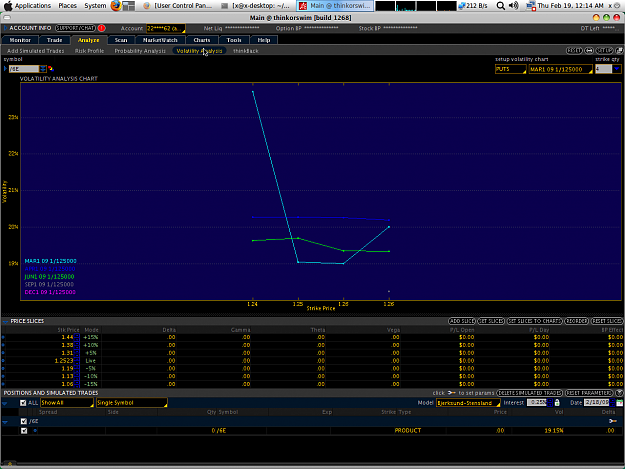Click the Applications menu logo icon

(x=8, y=6)
